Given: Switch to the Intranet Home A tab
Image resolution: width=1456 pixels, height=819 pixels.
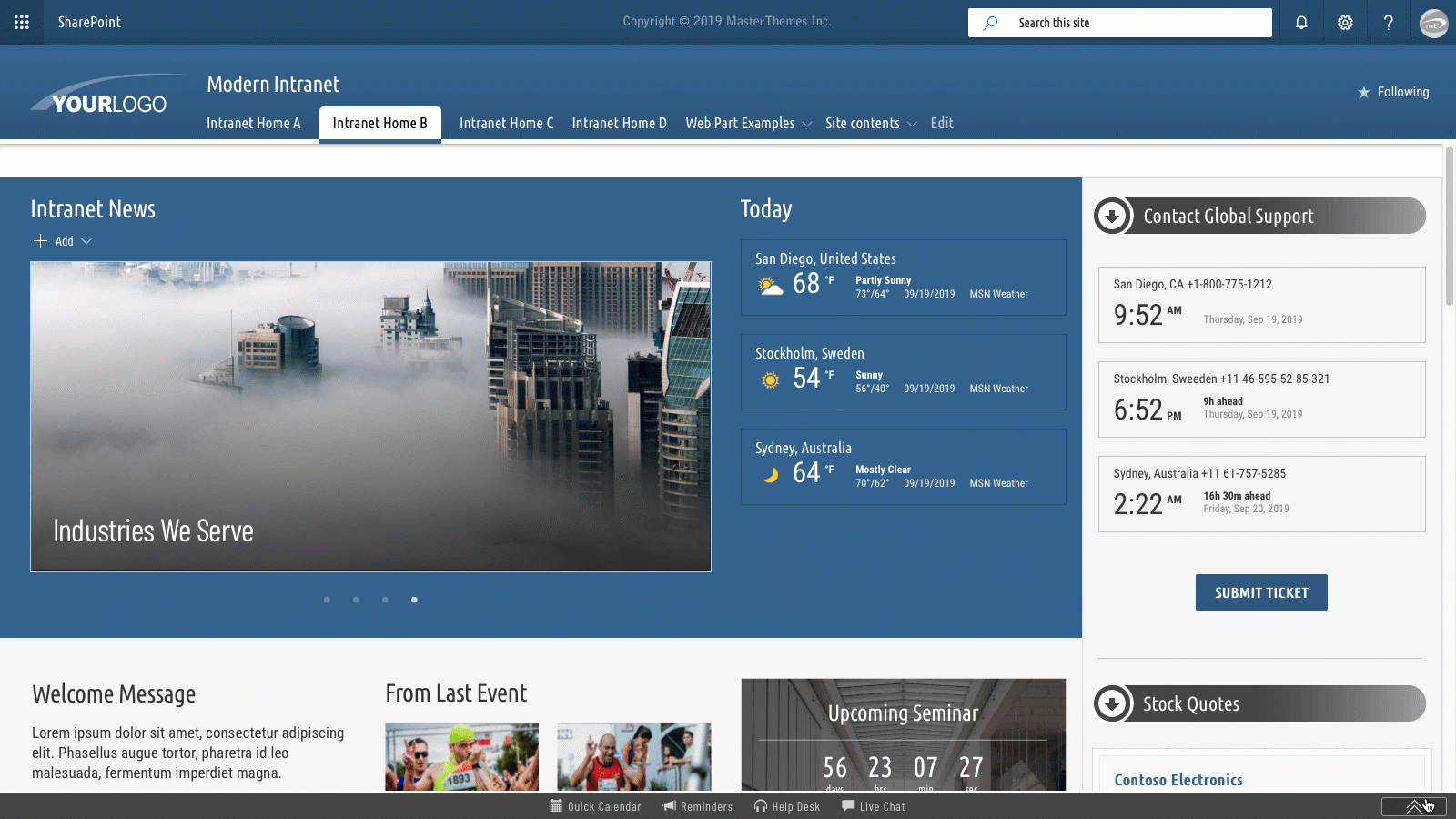Looking at the screenshot, I should [254, 123].
